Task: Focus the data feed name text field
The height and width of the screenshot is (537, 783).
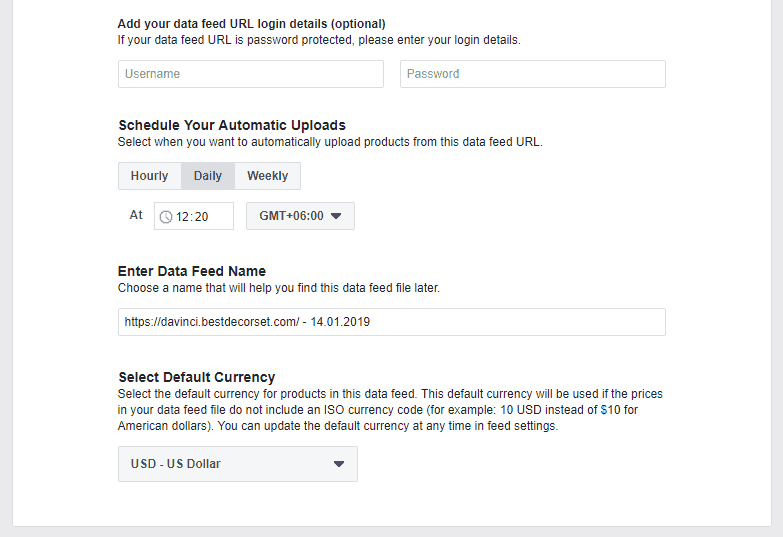Action: (x=391, y=322)
